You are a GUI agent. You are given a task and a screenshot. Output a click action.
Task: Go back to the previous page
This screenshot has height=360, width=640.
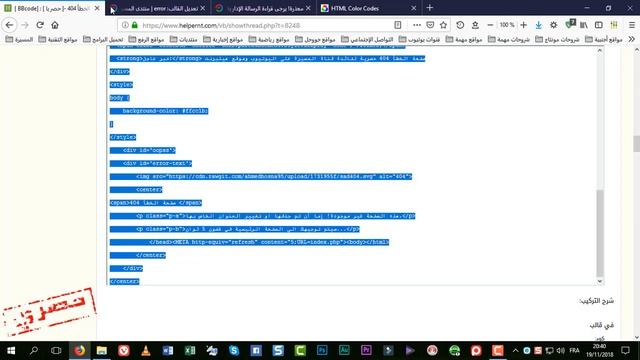(x=9, y=25)
